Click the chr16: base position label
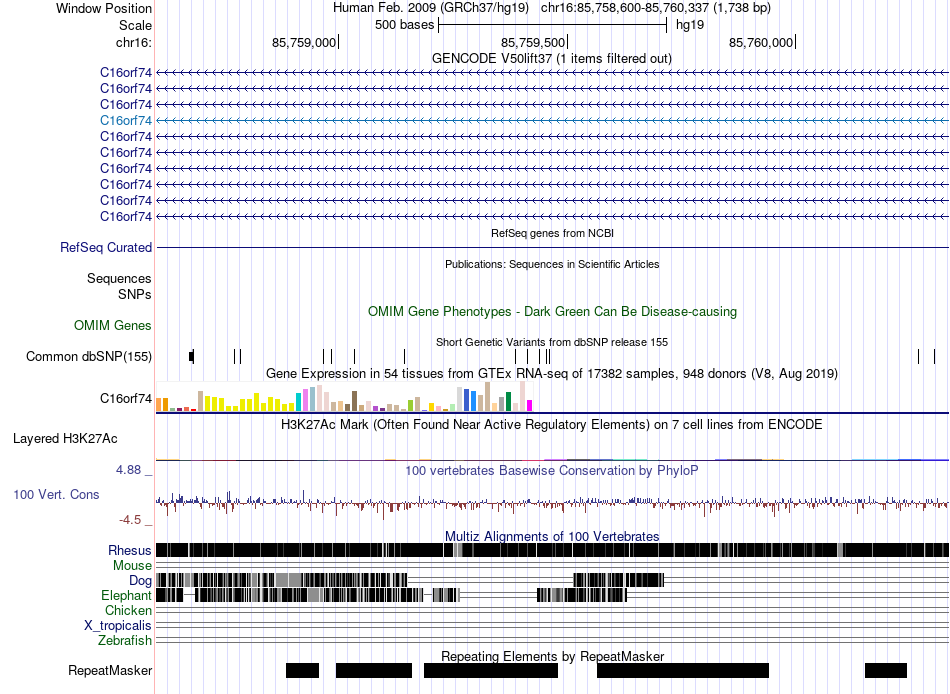 click(x=134, y=42)
